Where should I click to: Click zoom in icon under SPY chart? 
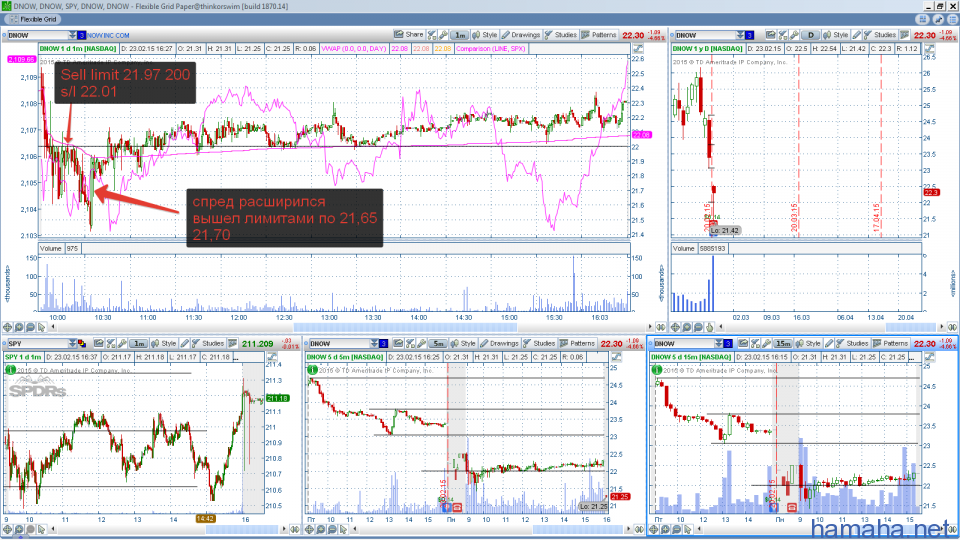point(19,529)
